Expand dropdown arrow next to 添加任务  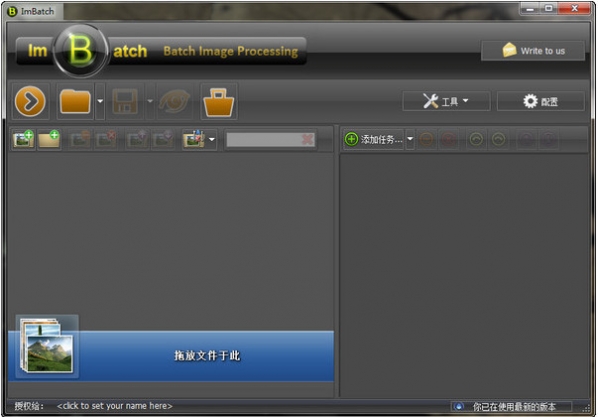pyautogui.click(x=410, y=140)
